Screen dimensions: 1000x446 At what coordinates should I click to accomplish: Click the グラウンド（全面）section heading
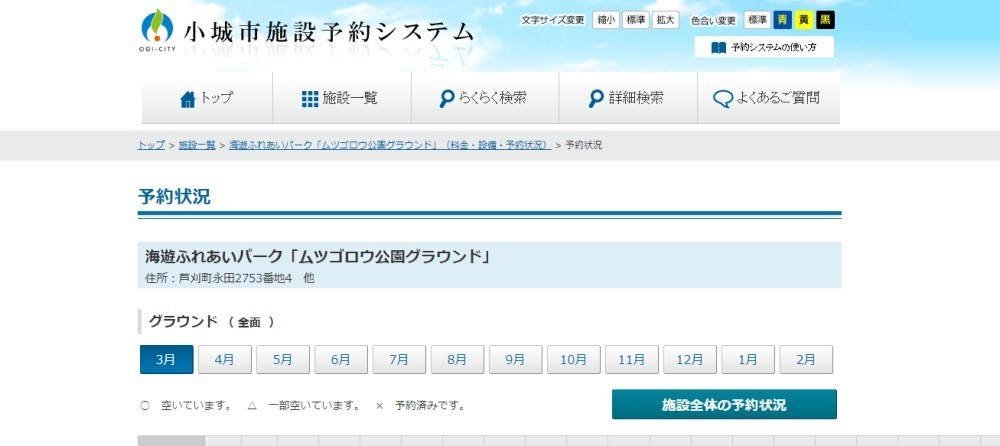click(211, 322)
